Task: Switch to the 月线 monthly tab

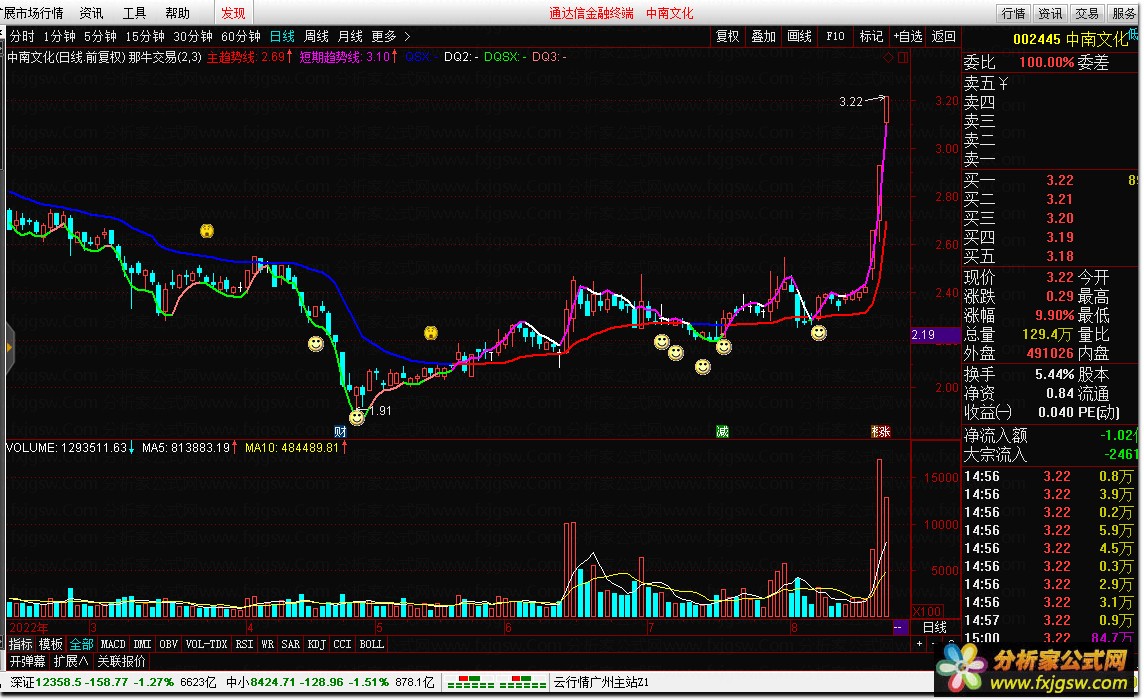Action: point(350,36)
